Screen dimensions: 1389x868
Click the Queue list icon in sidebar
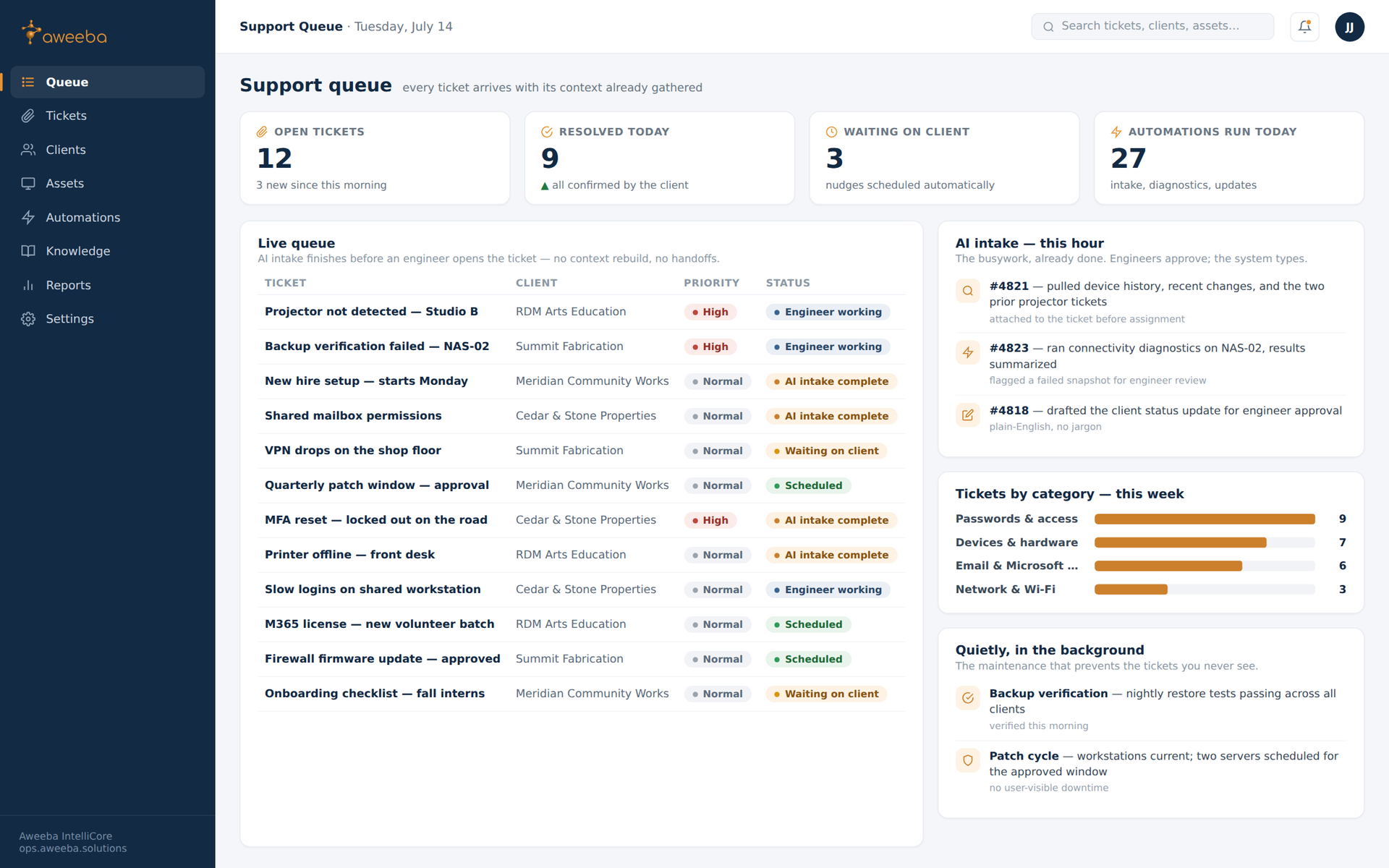point(28,82)
